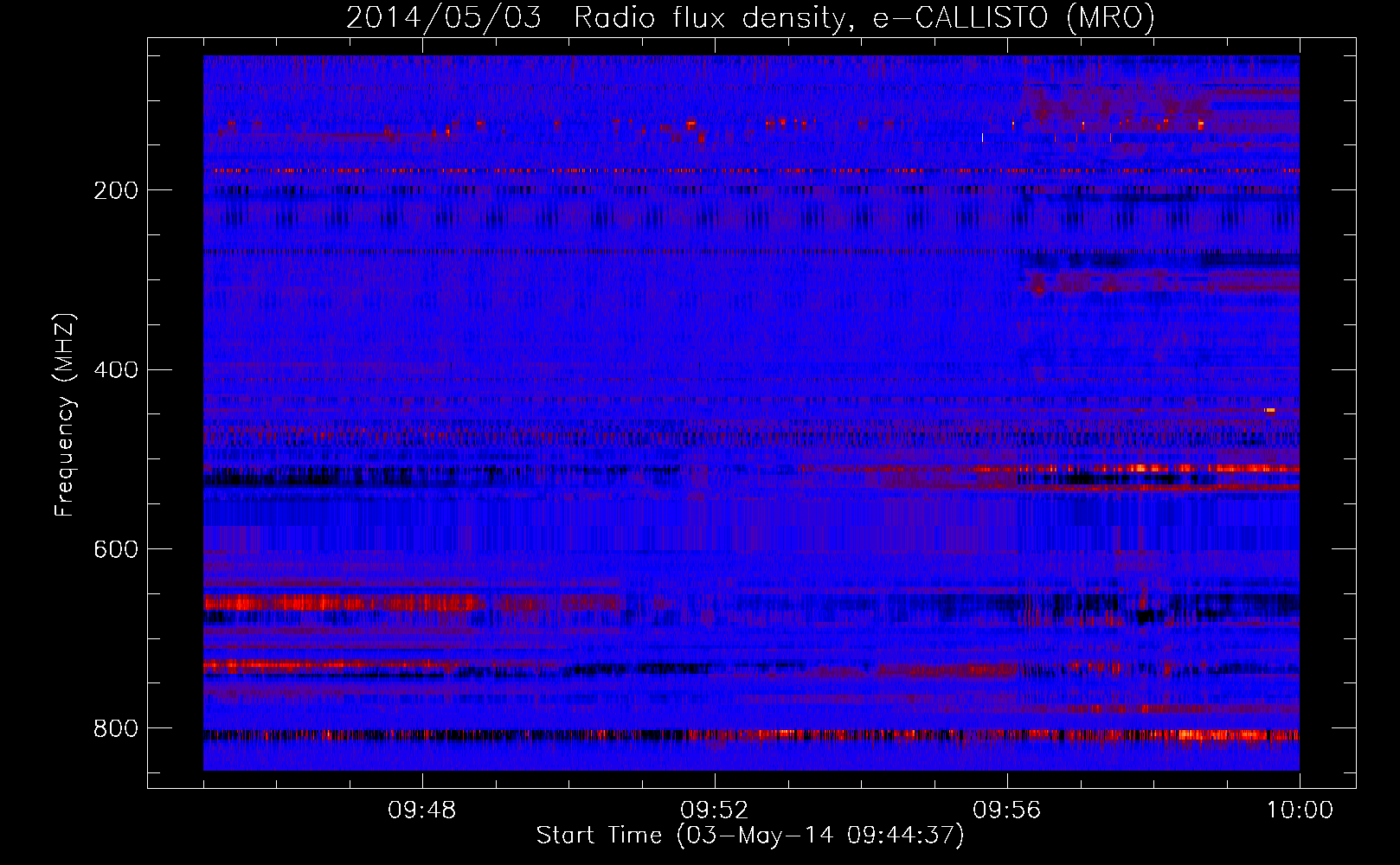Viewport: 1400px width, 865px height.
Task: Click the 800 frequency tick label
Action: click(x=116, y=729)
